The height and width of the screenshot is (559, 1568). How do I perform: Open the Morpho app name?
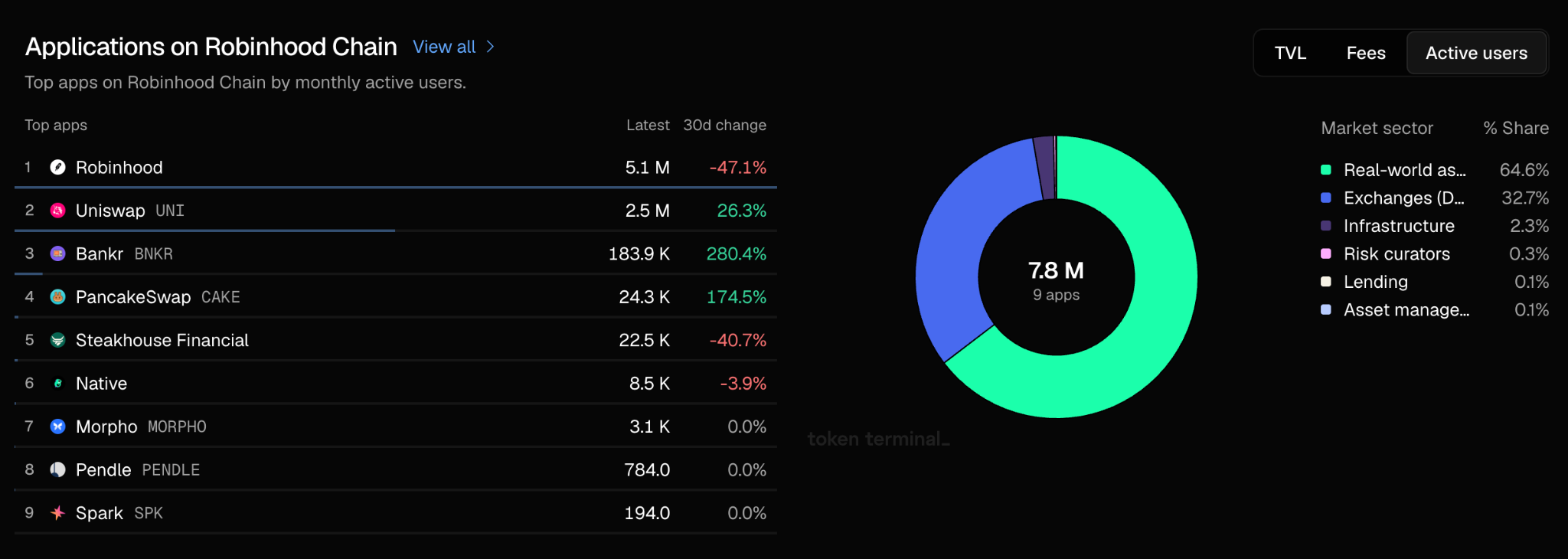point(106,427)
